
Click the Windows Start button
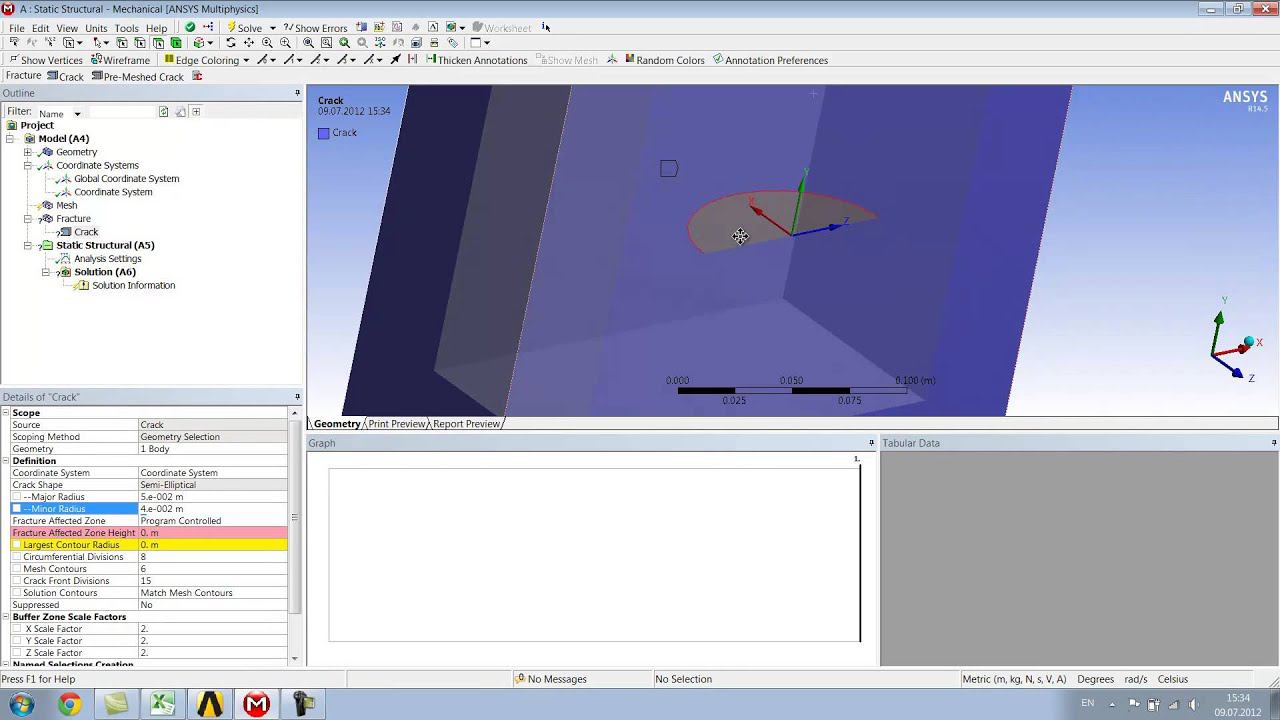(21, 704)
